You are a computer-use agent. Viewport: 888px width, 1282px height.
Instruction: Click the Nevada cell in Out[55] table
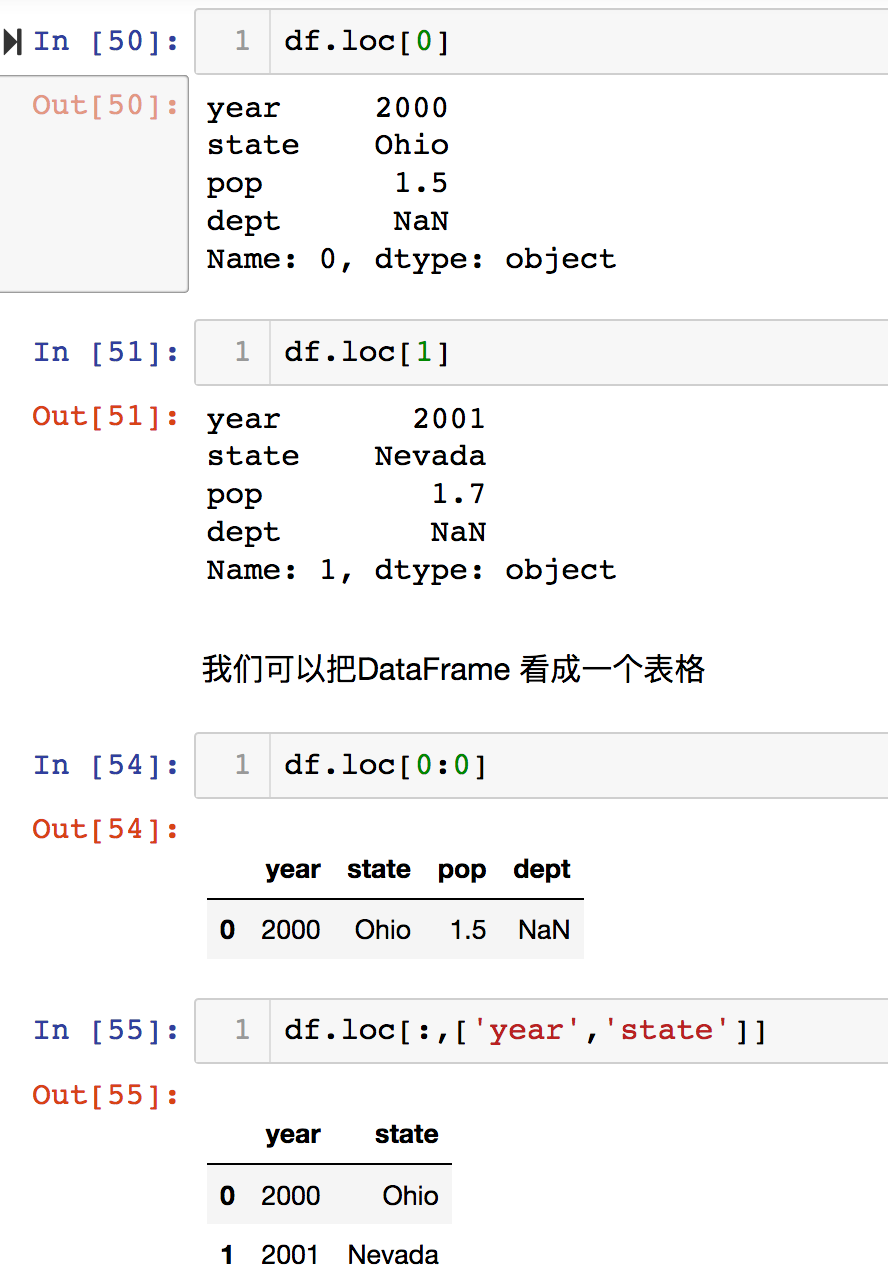coord(393,1255)
